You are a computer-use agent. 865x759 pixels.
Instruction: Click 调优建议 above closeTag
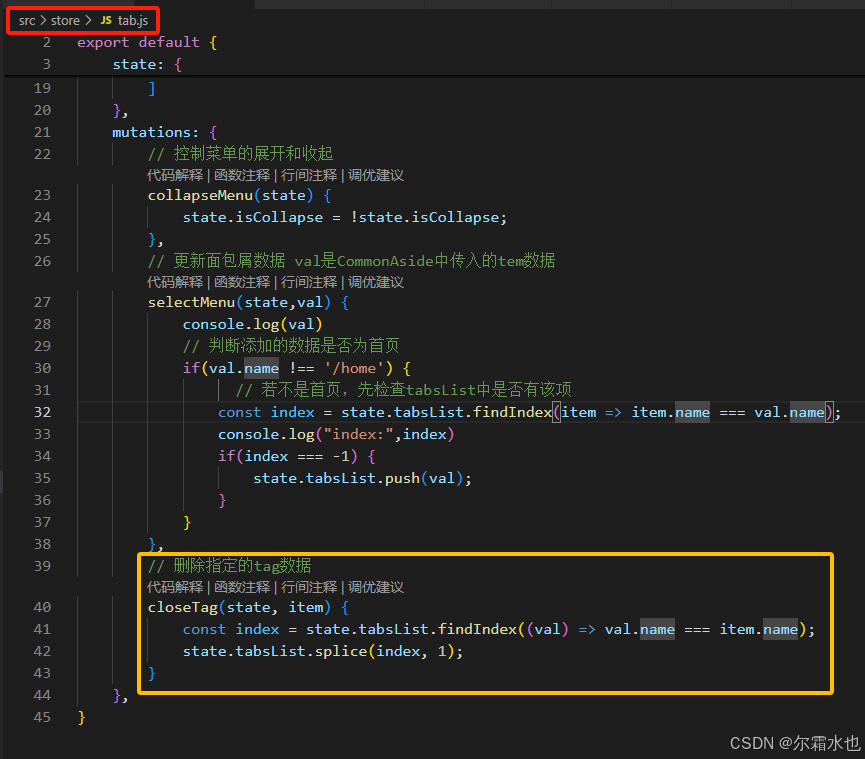(x=376, y=587)
